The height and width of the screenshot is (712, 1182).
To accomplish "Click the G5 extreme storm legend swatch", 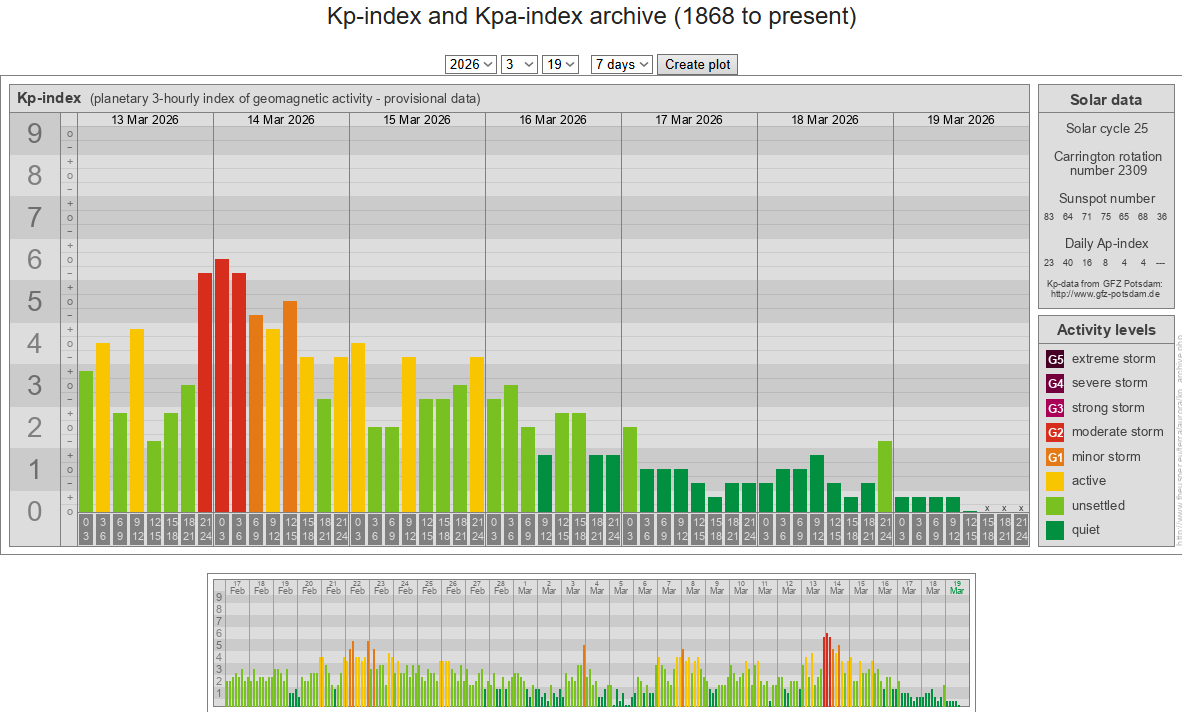I will [x=1055, y=359].
